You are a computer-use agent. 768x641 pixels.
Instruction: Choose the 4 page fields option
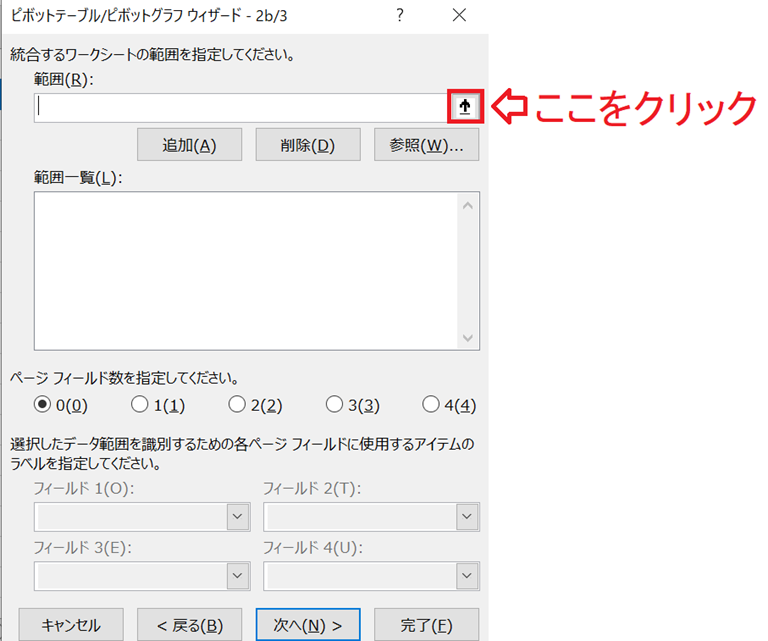[431, 405]
